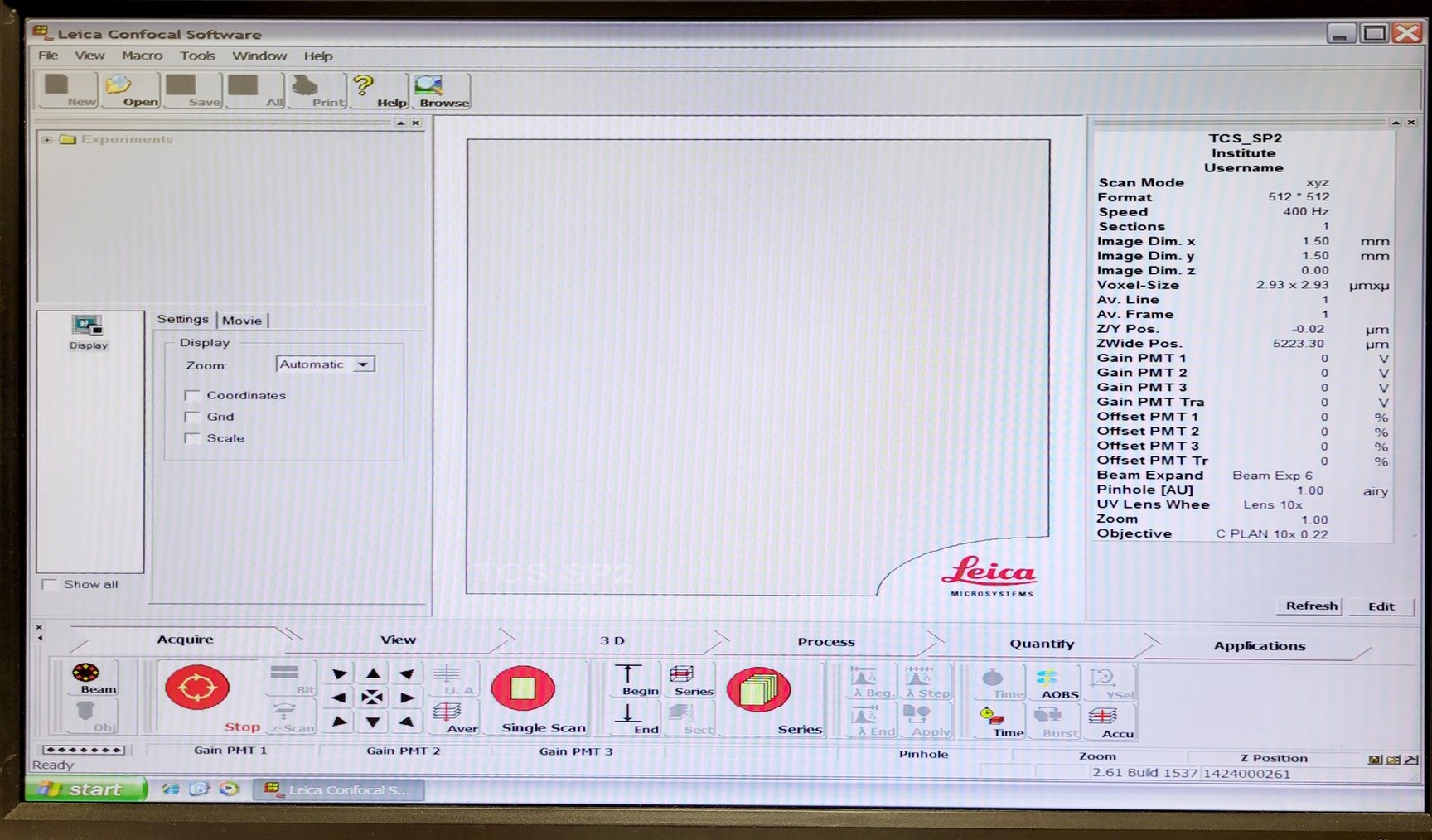Start a Single Scan

(522, 688)
